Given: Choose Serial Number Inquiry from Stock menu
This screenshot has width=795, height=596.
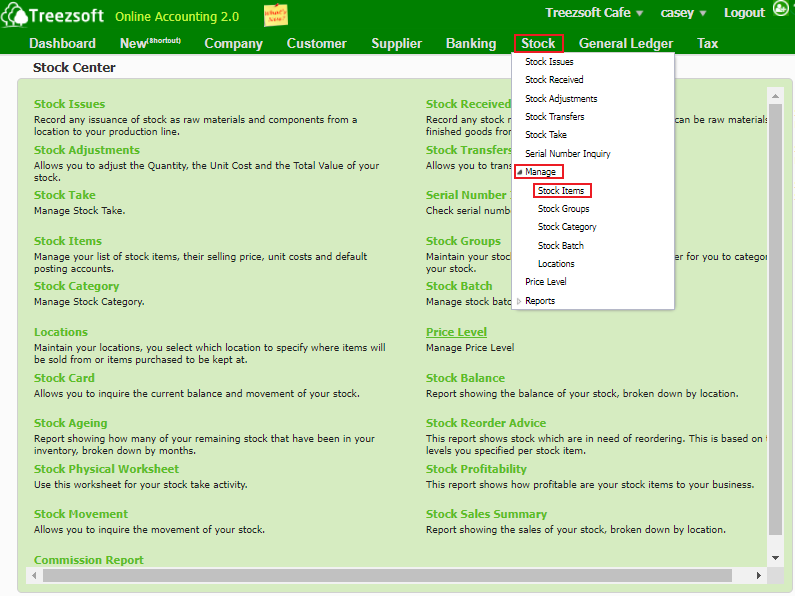Looking at the screenshot, I should click(x=567, y=154).
